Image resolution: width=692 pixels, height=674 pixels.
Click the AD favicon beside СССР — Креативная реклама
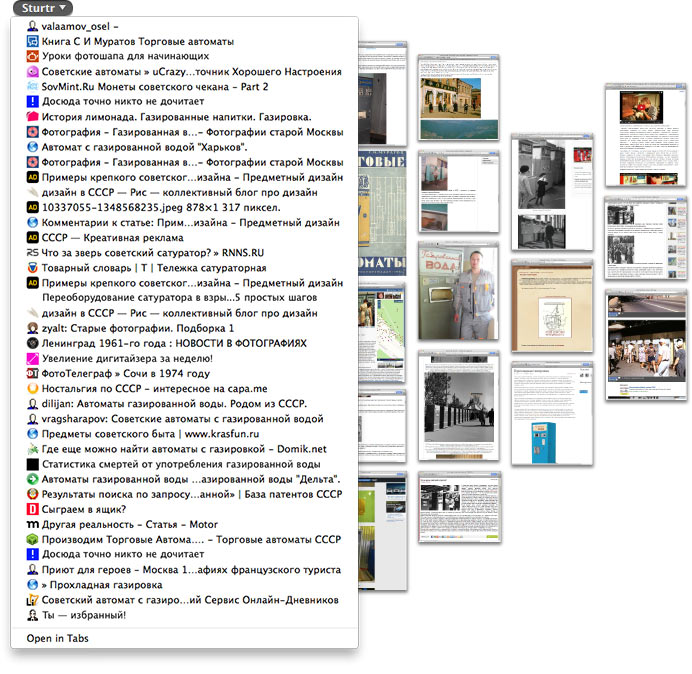(x=32, y=237)
